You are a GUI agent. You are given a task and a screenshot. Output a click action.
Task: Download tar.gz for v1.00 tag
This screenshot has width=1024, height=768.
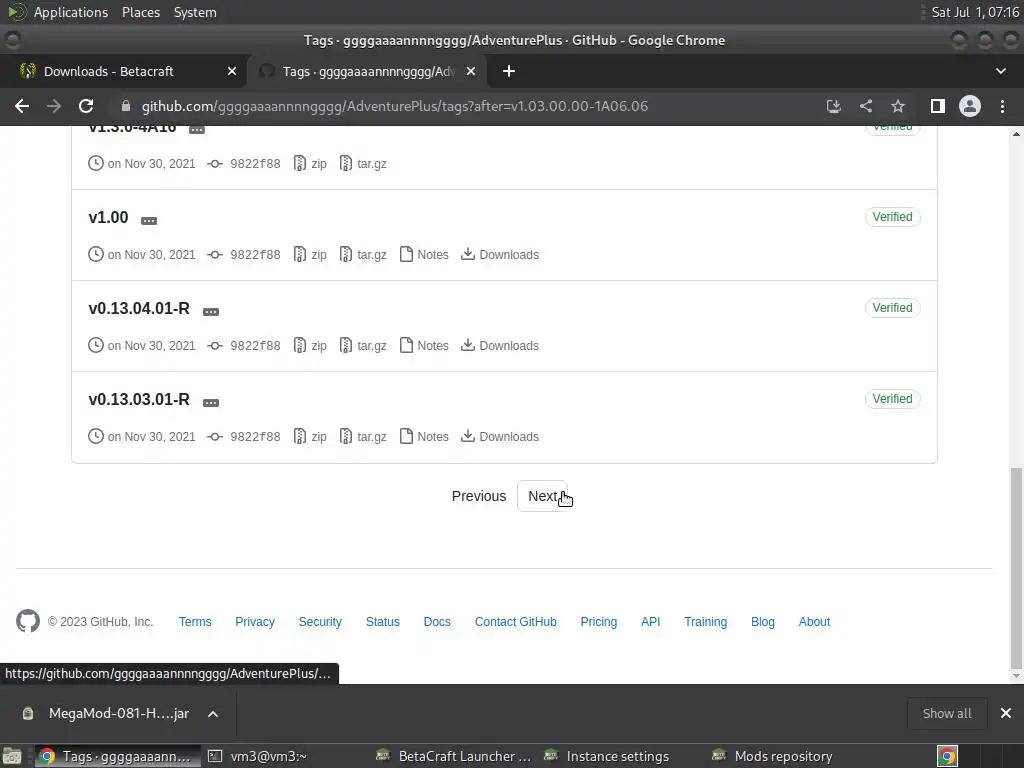pyautogui.click(x=363, y=255)
